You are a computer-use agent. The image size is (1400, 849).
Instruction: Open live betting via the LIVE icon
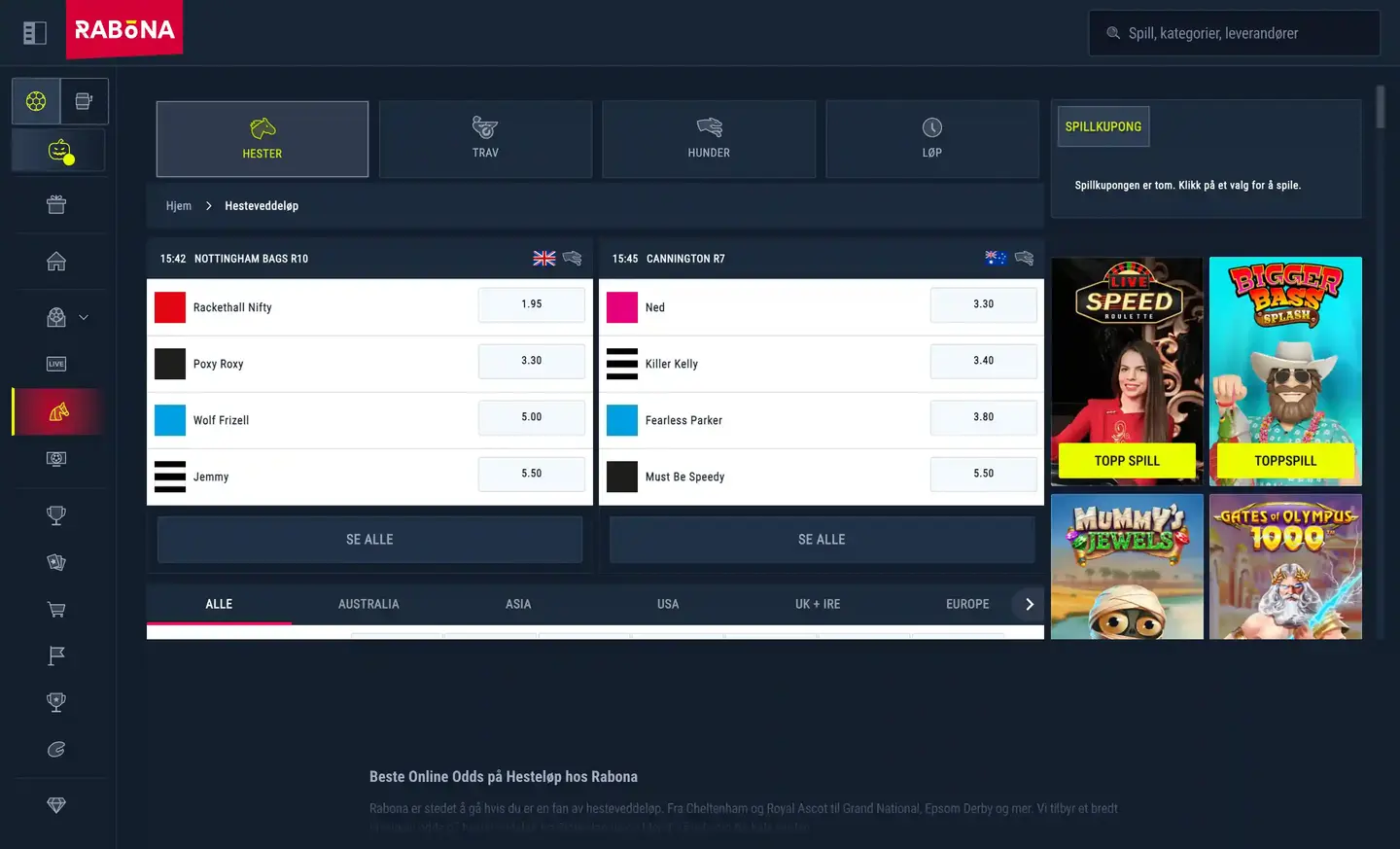tap(56, 364)
